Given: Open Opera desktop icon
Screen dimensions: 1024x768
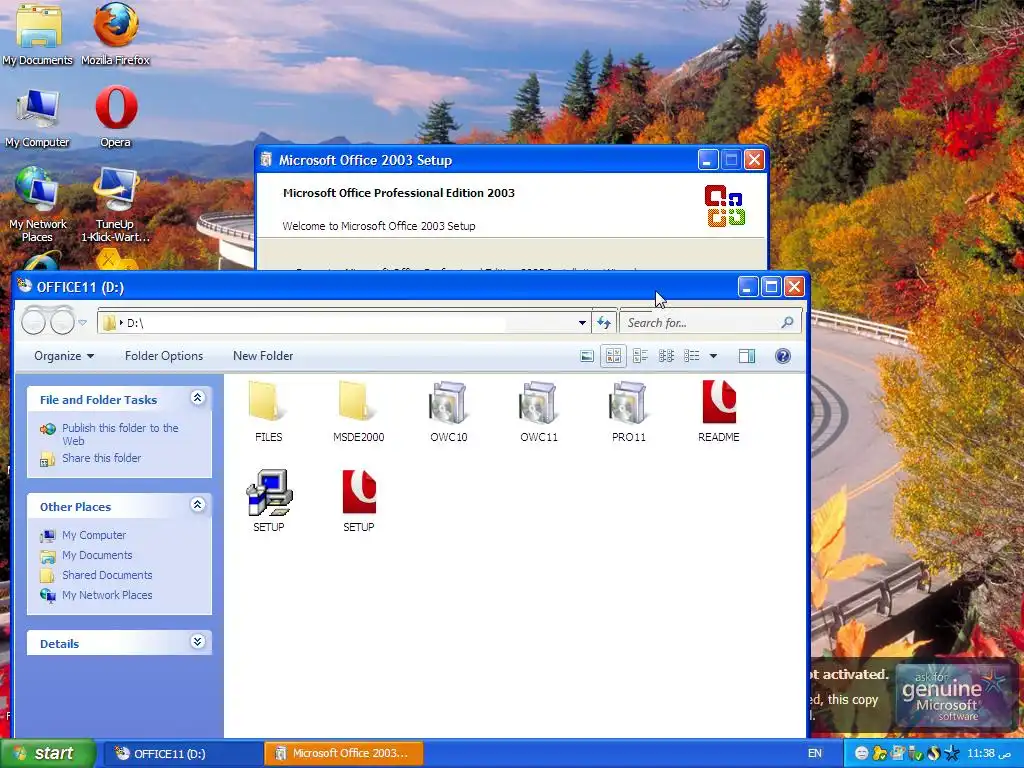Looking at the screenshot, I should pos(116,116).
